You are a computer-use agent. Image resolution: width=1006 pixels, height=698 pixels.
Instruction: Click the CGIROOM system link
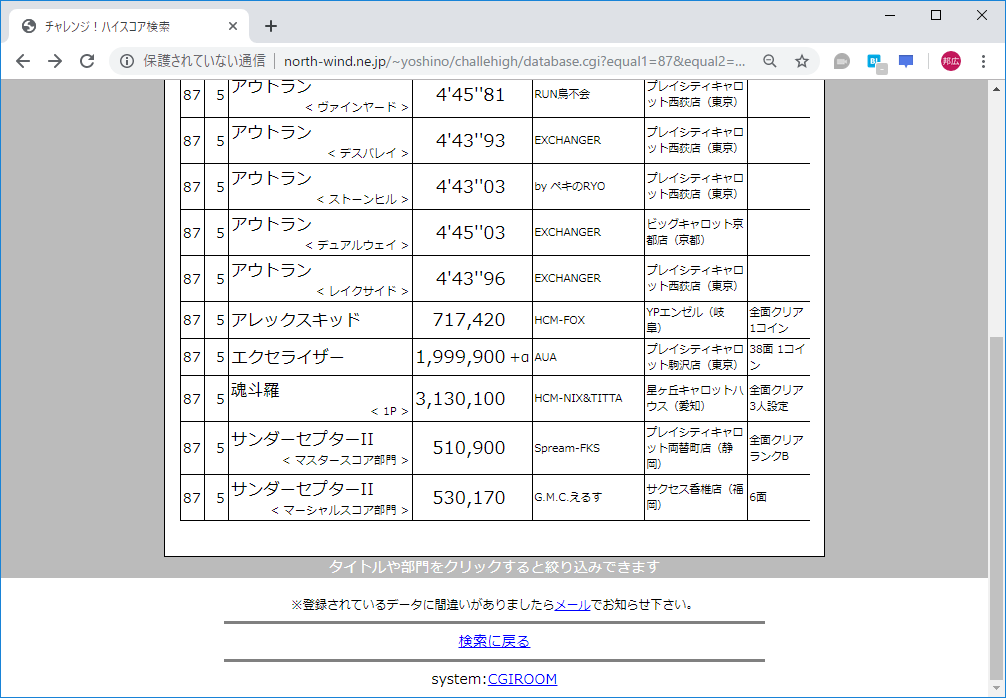pyautogui.click(x=522, y=678)
